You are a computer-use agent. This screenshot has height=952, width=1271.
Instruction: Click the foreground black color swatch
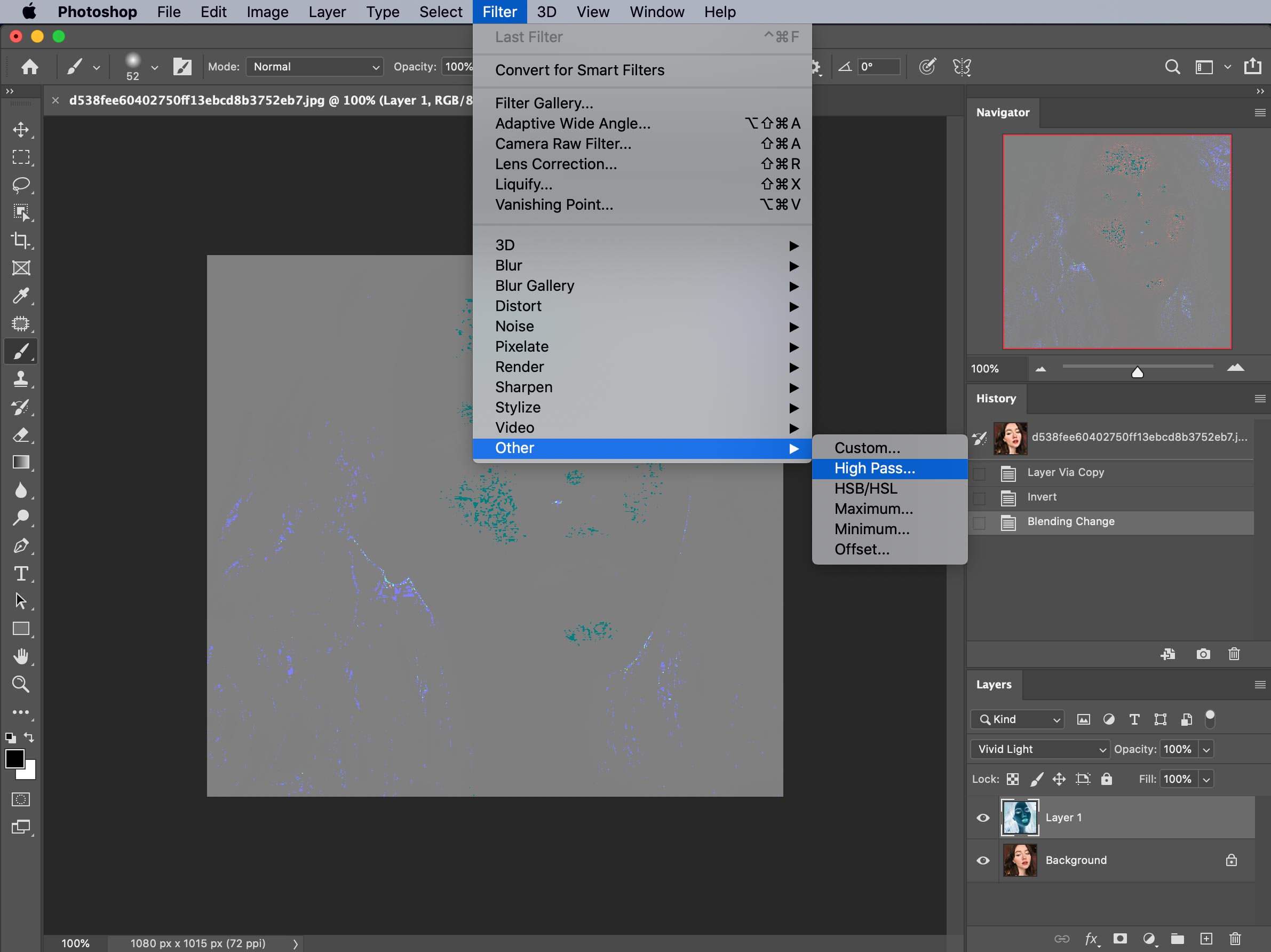(15, 759)
